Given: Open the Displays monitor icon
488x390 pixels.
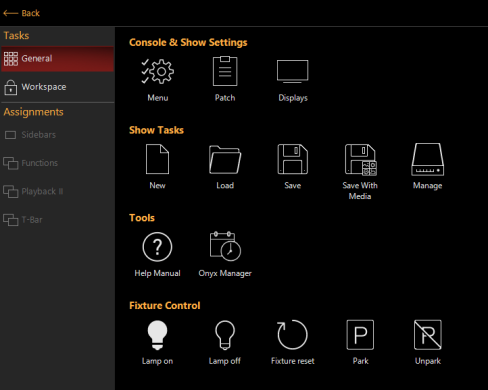Looking at the screenshot, I should 293,71.
